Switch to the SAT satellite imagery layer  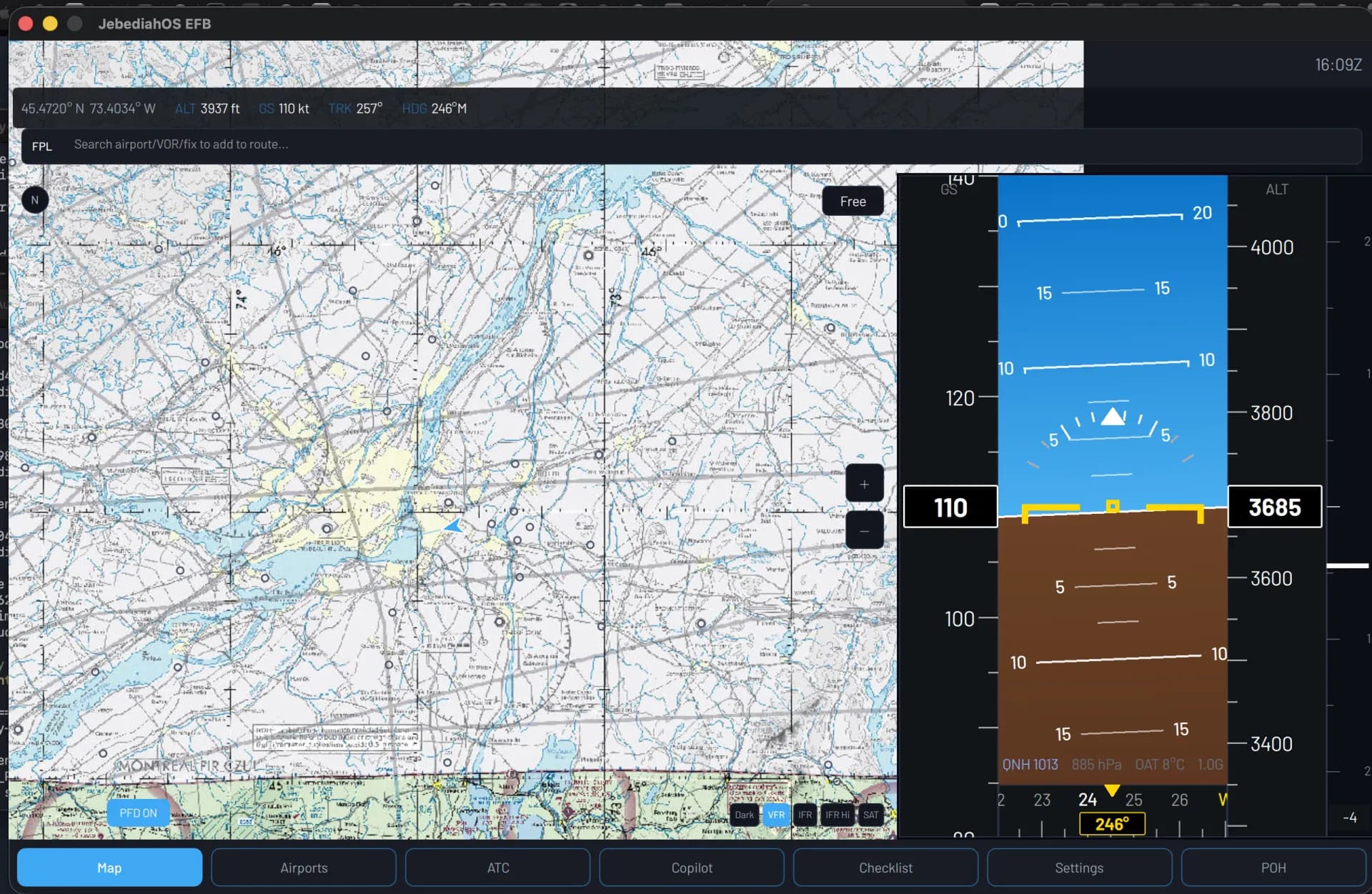pyautogui.click(x=871, y=815)
